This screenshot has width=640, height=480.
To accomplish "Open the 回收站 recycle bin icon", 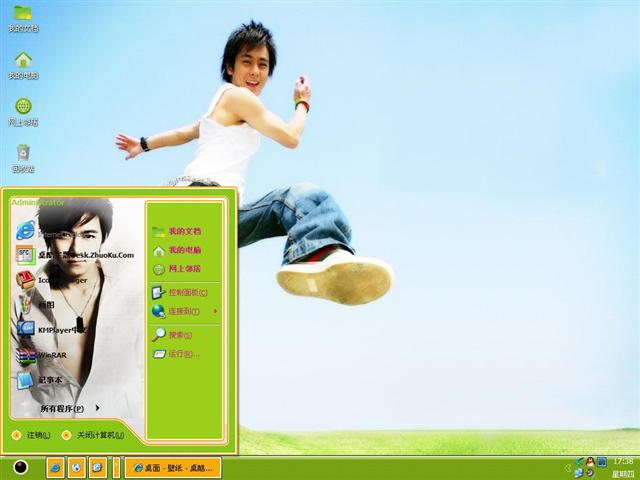I will coord(23,159).
